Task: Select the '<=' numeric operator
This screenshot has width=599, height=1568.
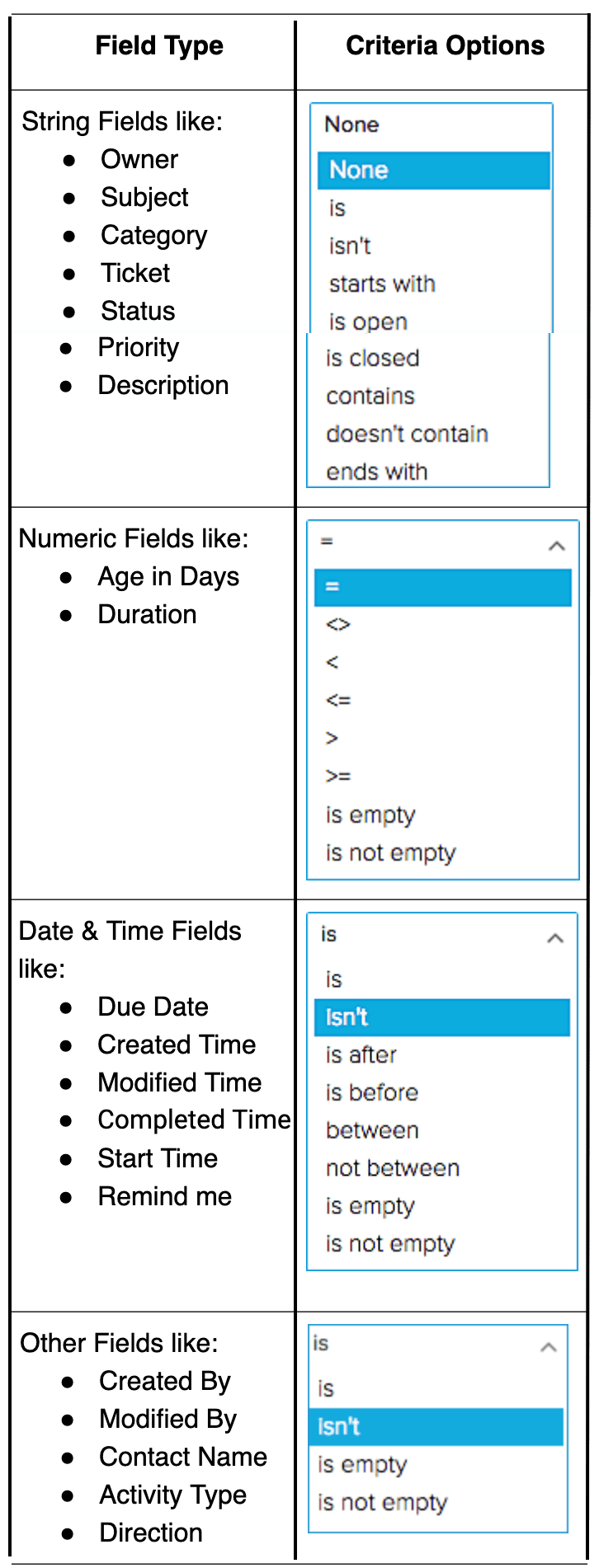Action: pyautogui.click(x=338, y=701)
